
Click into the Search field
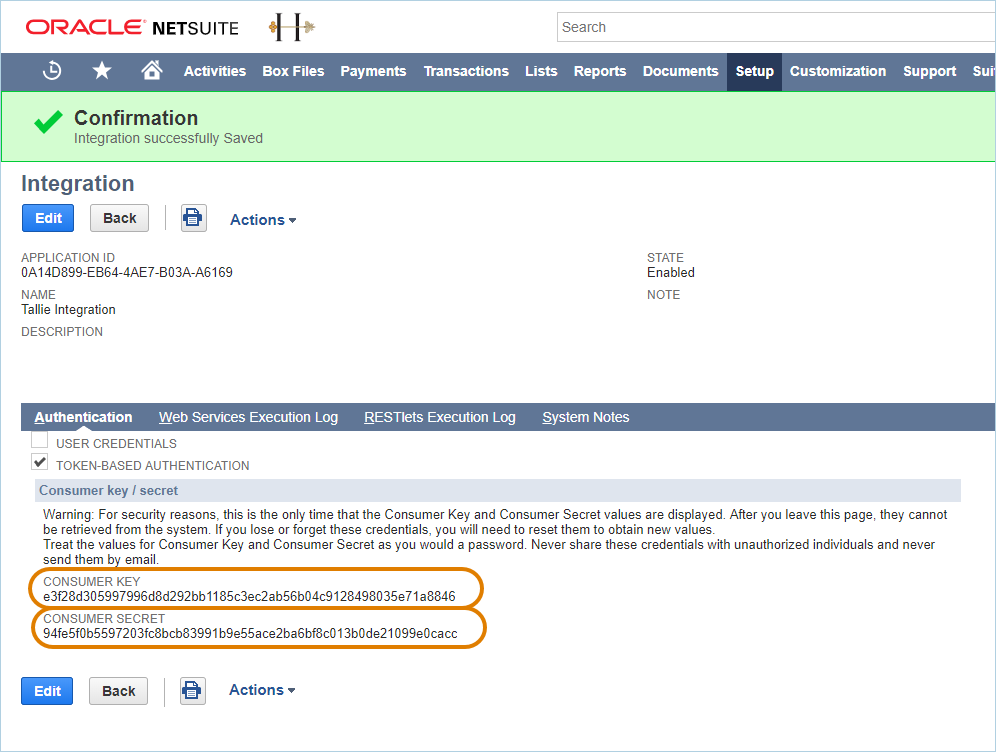click(x=776, y=27)
